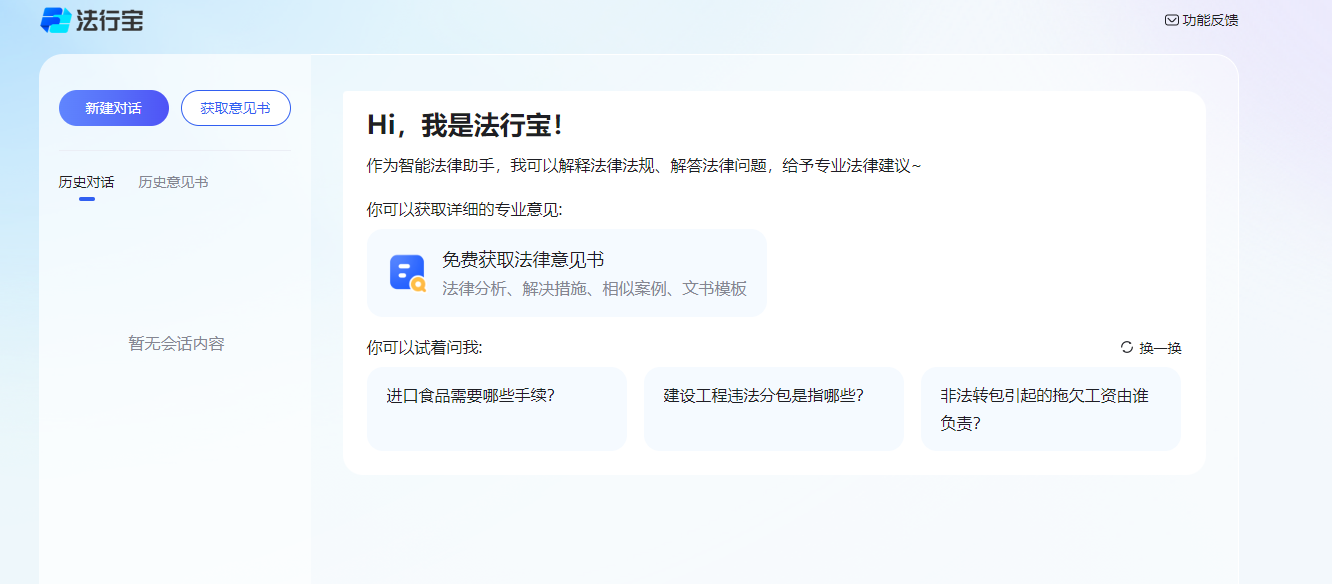This screenshot has width=1332, height=584.
Task: Click 你可以获取详细的专业意见 label
Action: [464, 210]
